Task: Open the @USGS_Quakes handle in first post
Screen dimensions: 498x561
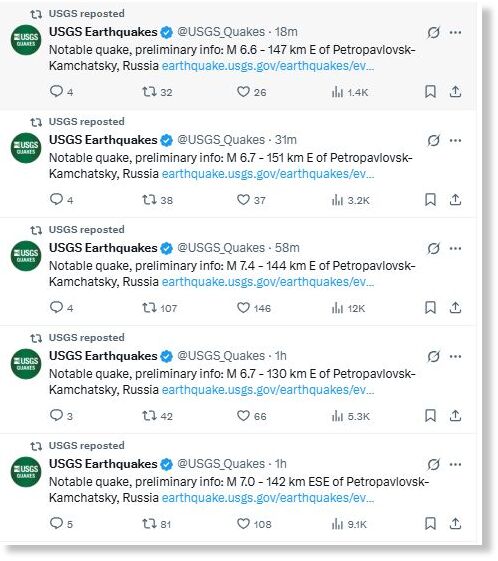Action: point(221,32)
